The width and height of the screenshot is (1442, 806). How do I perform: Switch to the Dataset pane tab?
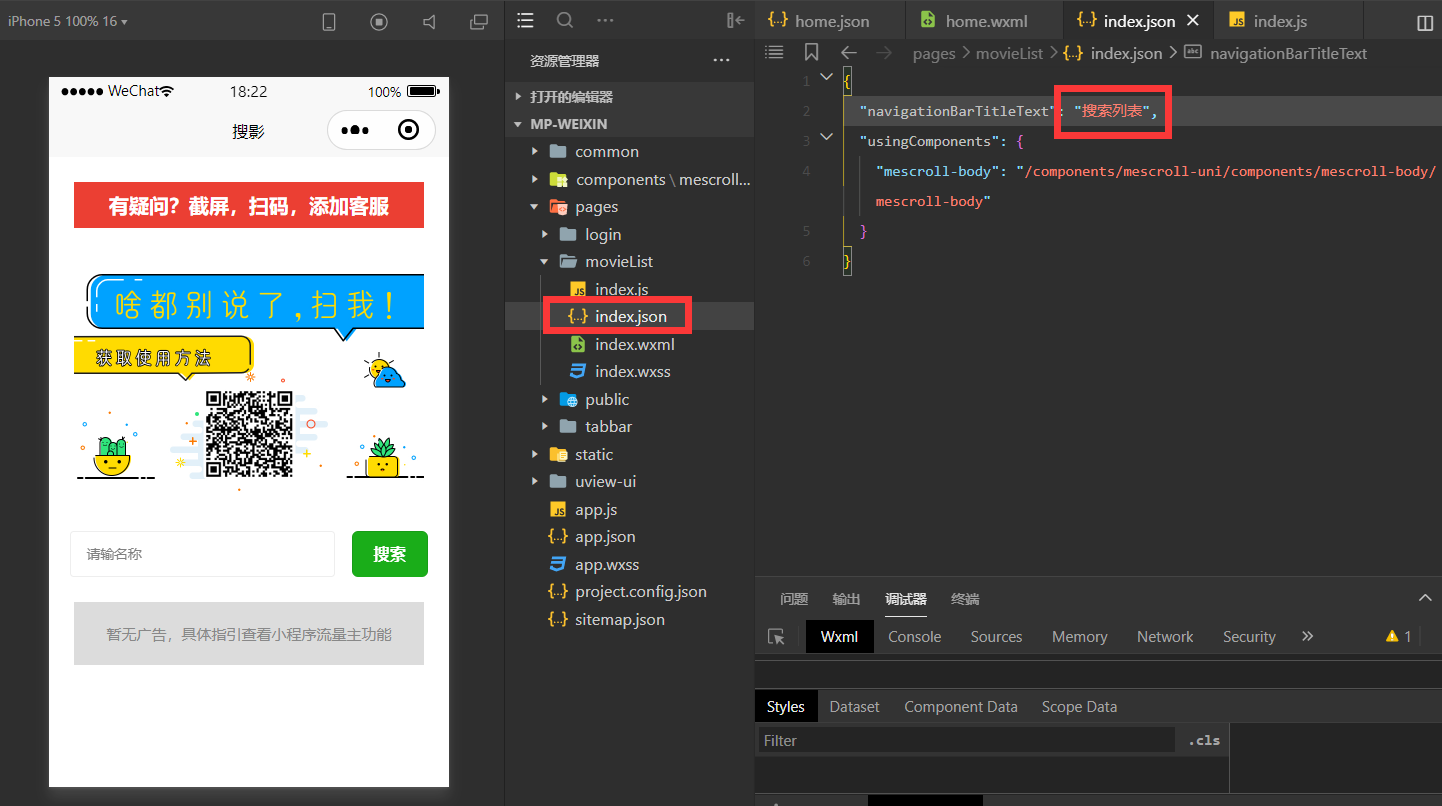click(x=854, y=707)
